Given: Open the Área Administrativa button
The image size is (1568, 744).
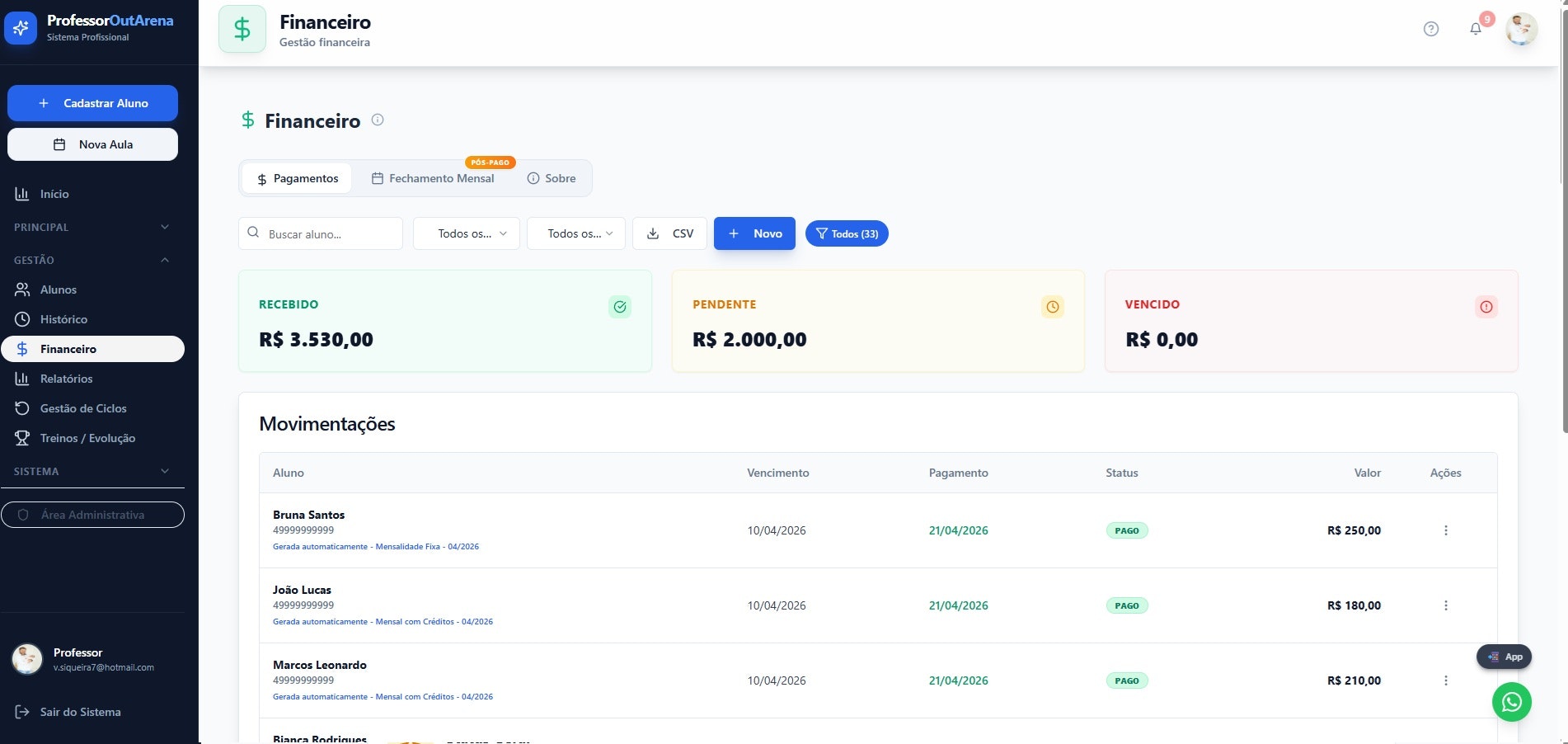Looking at the screenshot, I should (92, 515).
